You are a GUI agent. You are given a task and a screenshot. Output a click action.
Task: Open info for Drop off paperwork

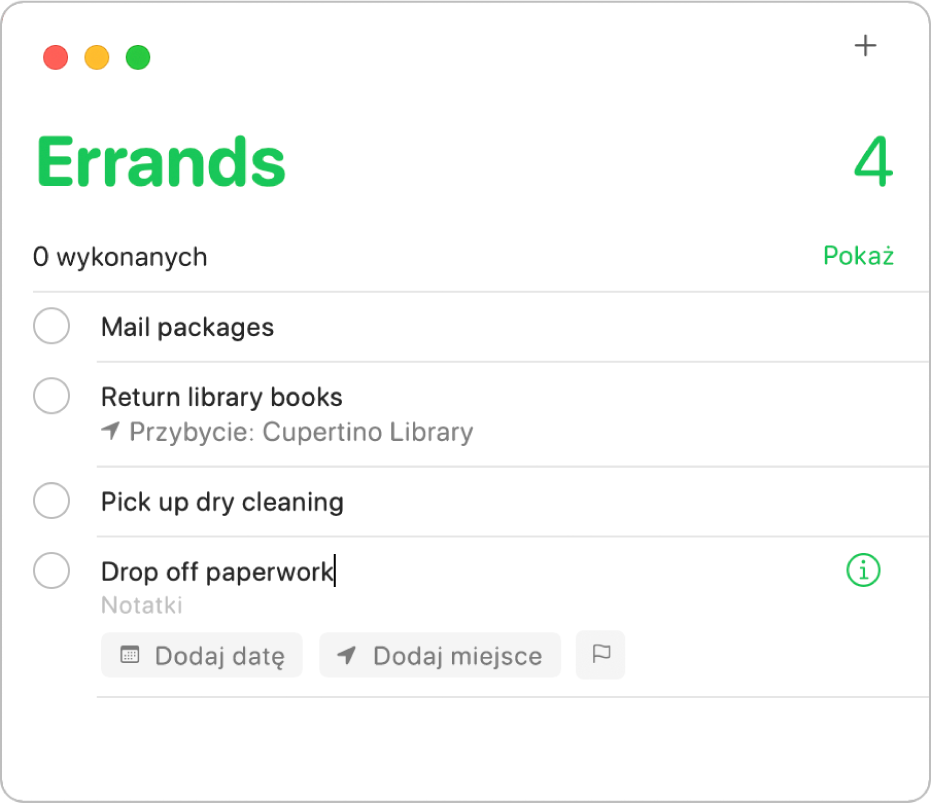[x=863, y=571]
